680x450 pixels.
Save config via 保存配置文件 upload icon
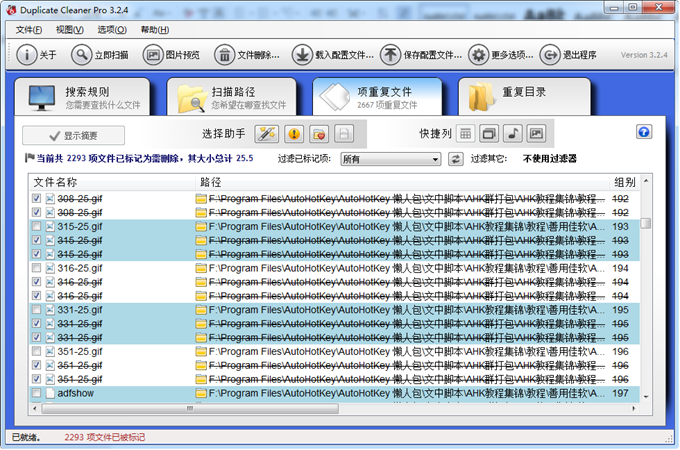click(x=390, y=55)
